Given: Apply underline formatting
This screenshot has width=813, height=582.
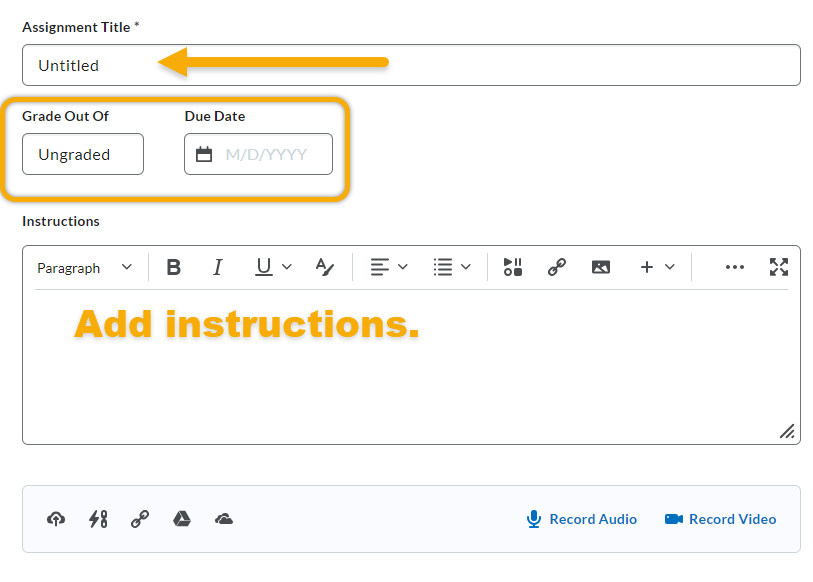Looking at the screenshot, I should click(x=264, y=267).
